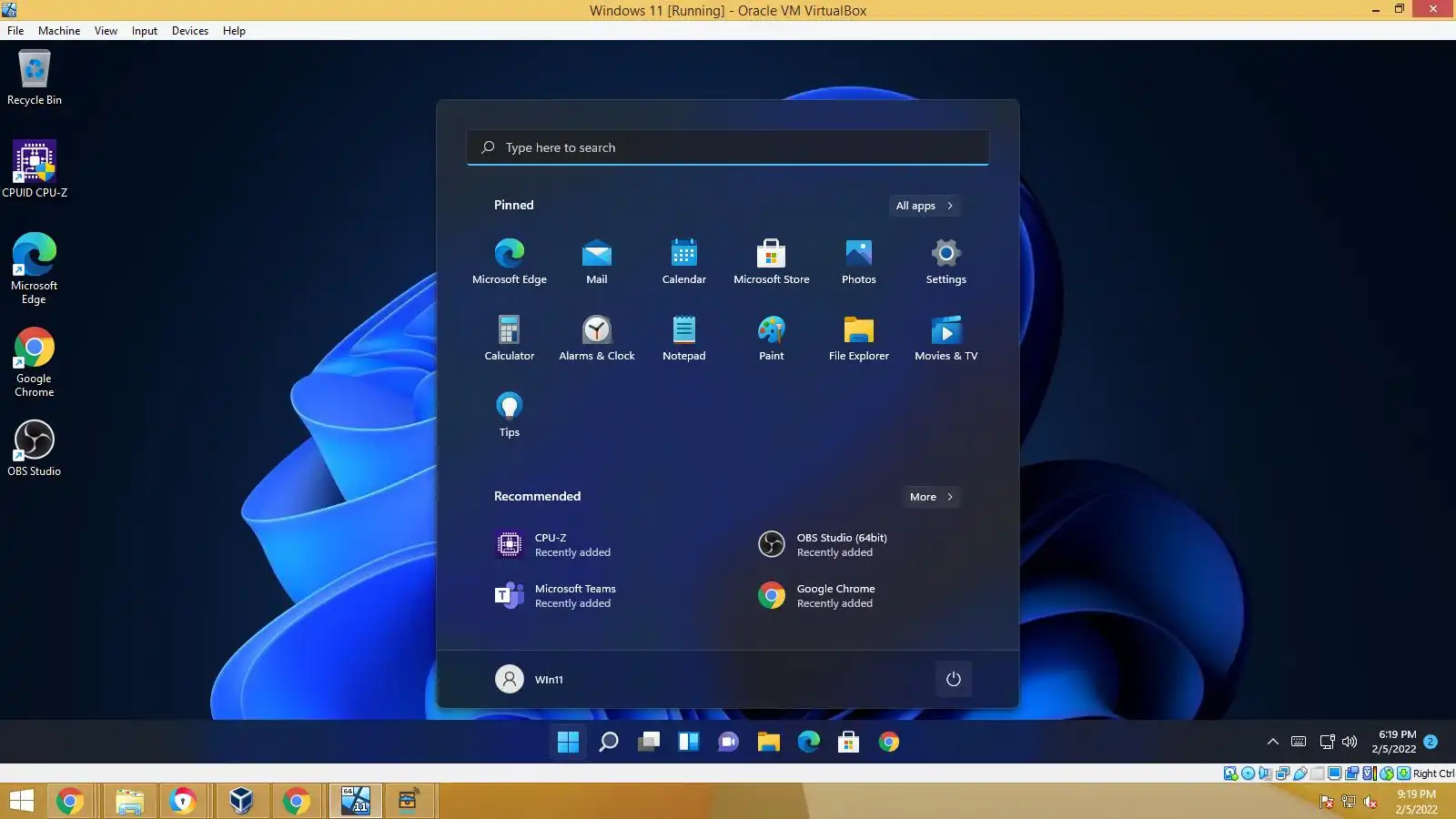Launch the pinned Mail app
Image resolution: width=1456 pixels, height=819 pixels.
point(597,261)
